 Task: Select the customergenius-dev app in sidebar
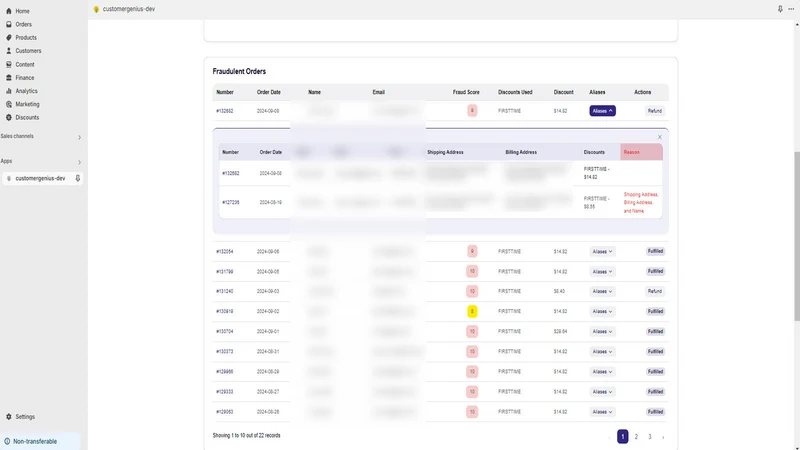[42, 178]
